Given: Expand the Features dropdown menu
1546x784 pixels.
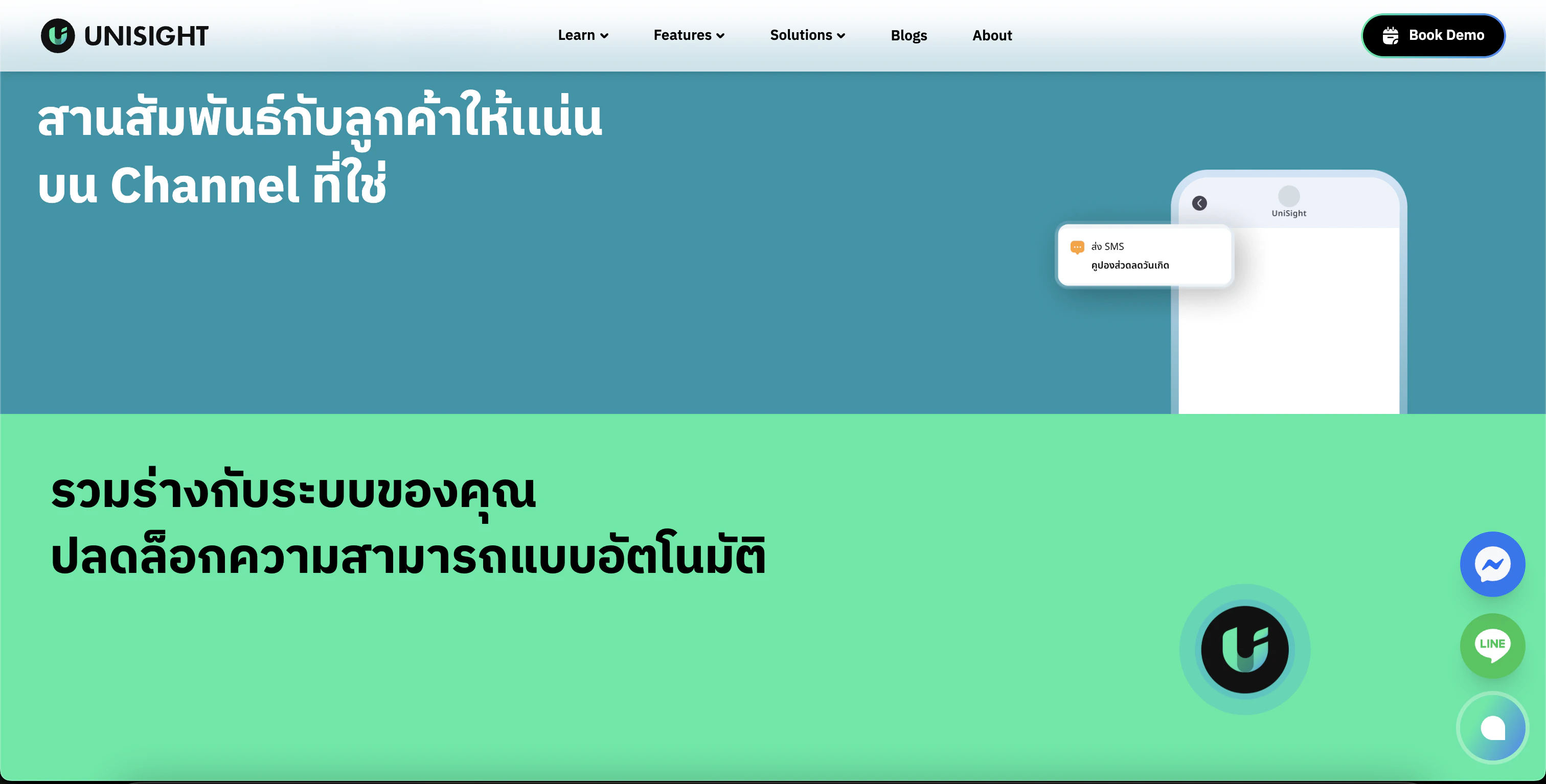Looking at the screenshot, I should (689, 35).
